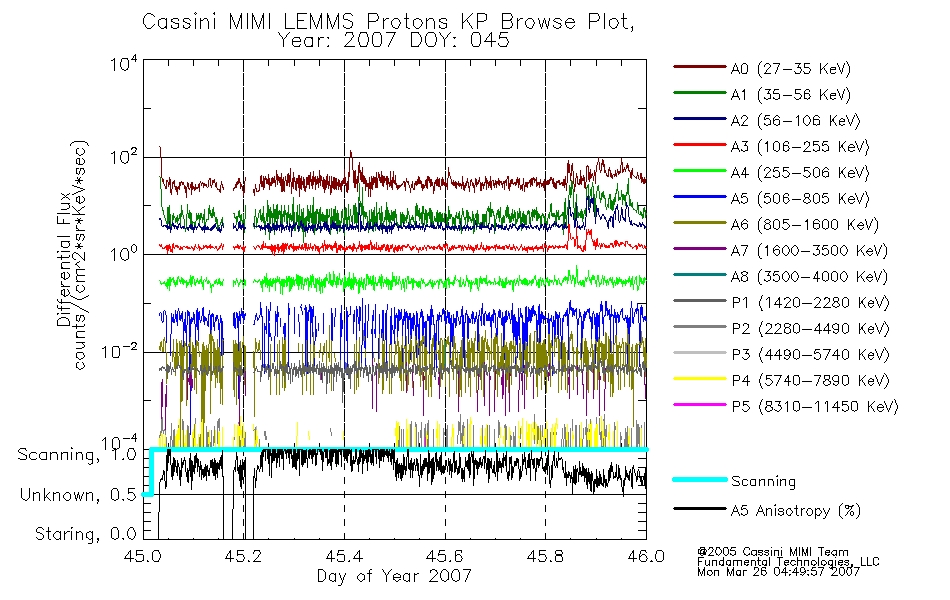Screen dimensions: 950x600
Task: Click the y-axis tick label 10^-2
Action: [120, 352]
